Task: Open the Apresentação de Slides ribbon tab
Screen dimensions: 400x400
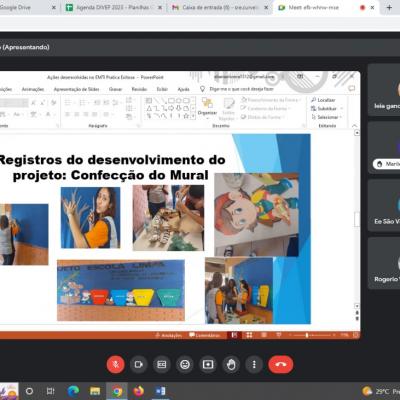Action: (76, 89)
